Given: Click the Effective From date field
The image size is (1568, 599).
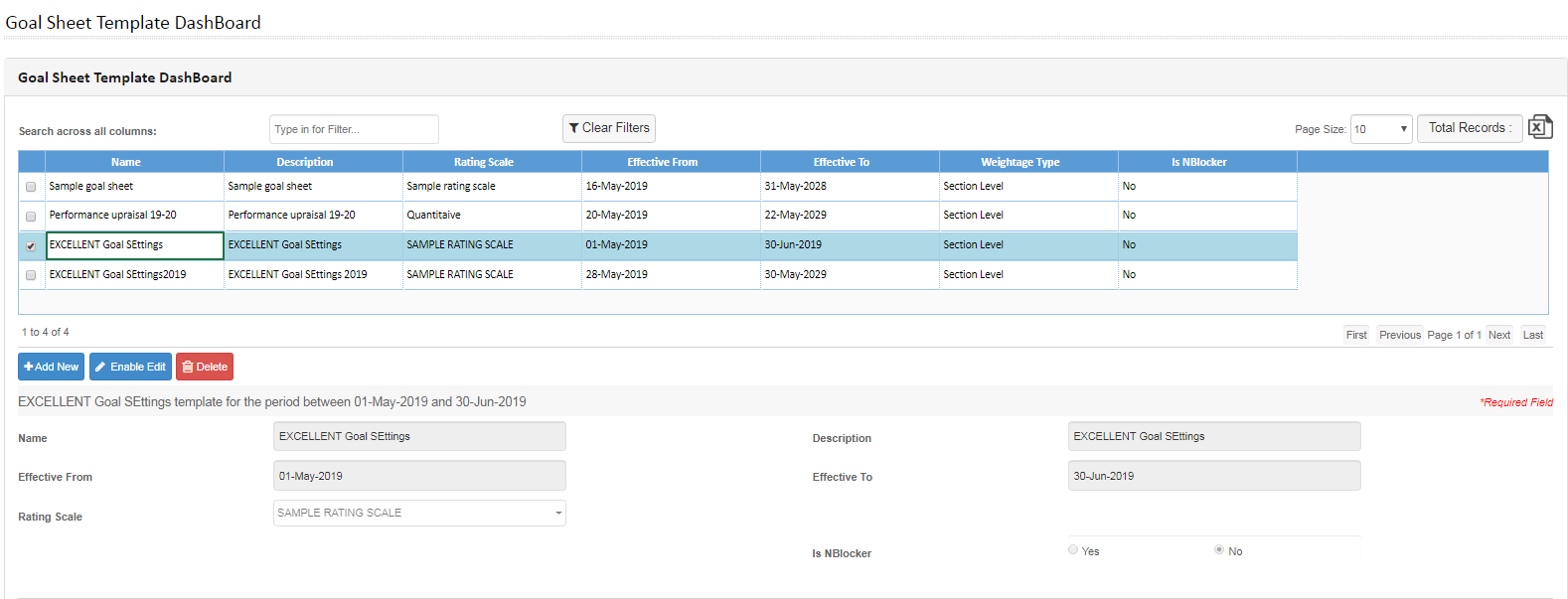Looking at the screenshot, I should (419, 476).
